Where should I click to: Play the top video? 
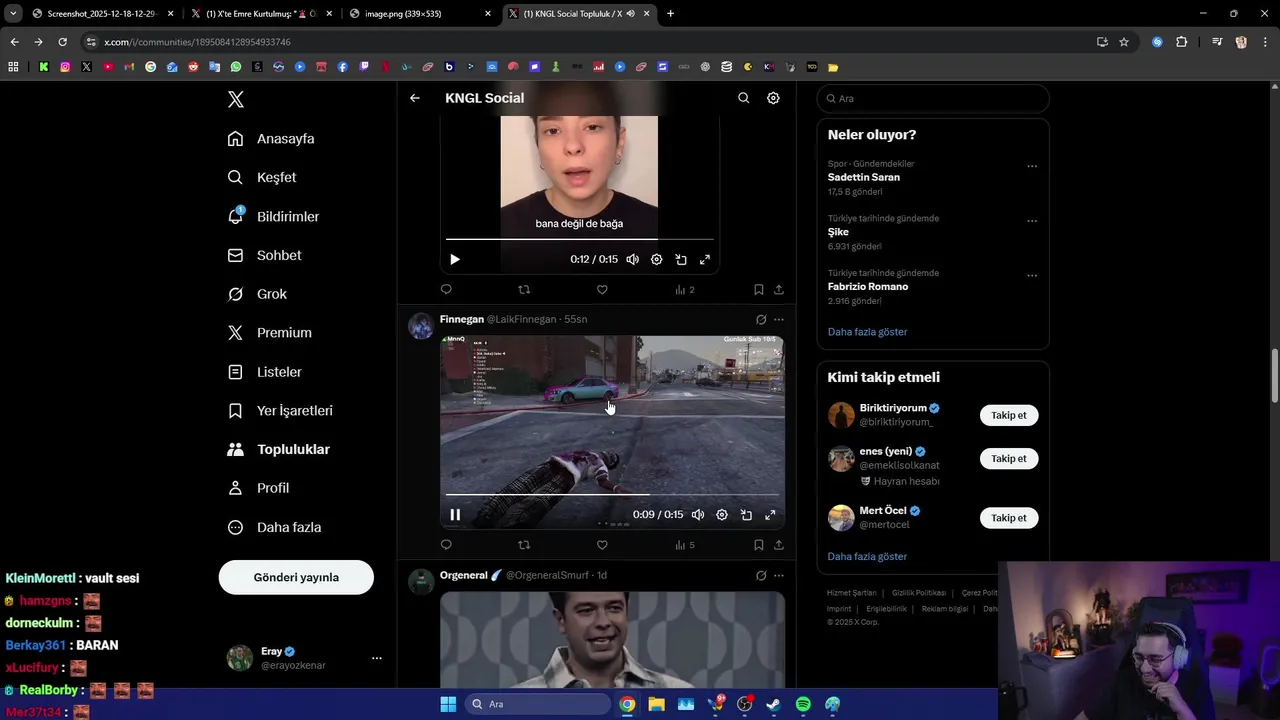[x=455, y=259]
